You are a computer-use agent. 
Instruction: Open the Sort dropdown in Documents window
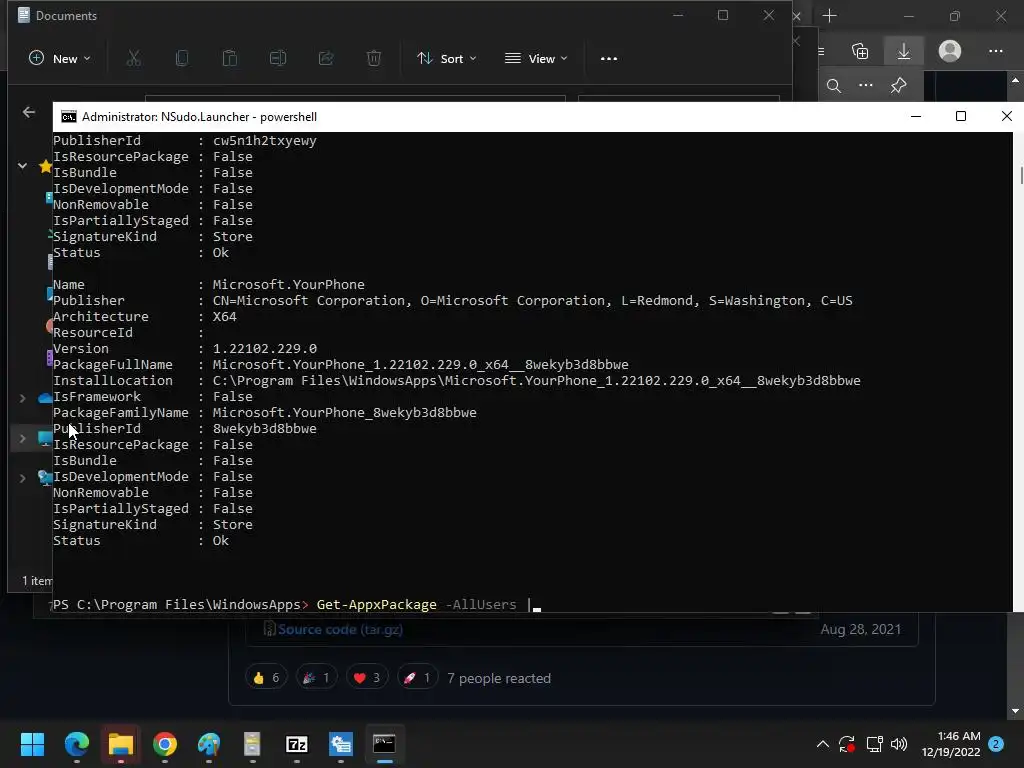coord(447,58)
